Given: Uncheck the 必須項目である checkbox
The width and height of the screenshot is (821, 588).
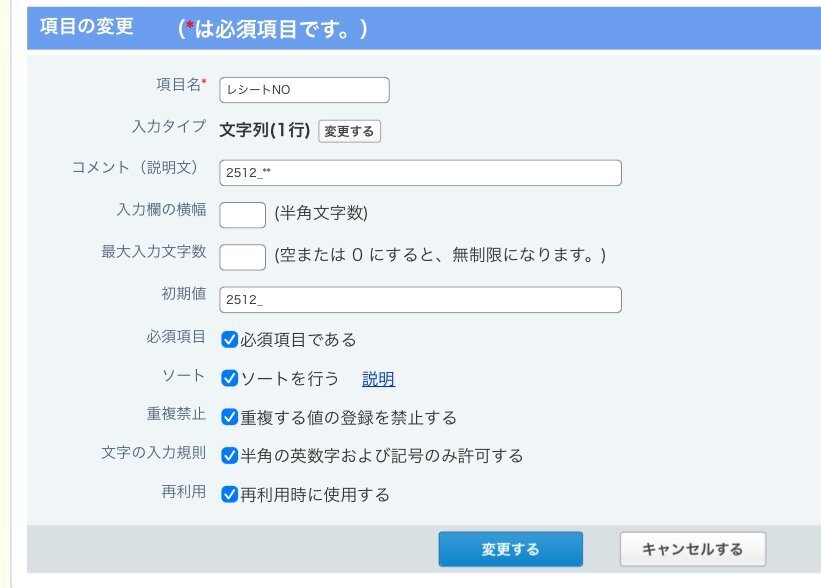Looking at the screenshot, I should tap(230, 340).
